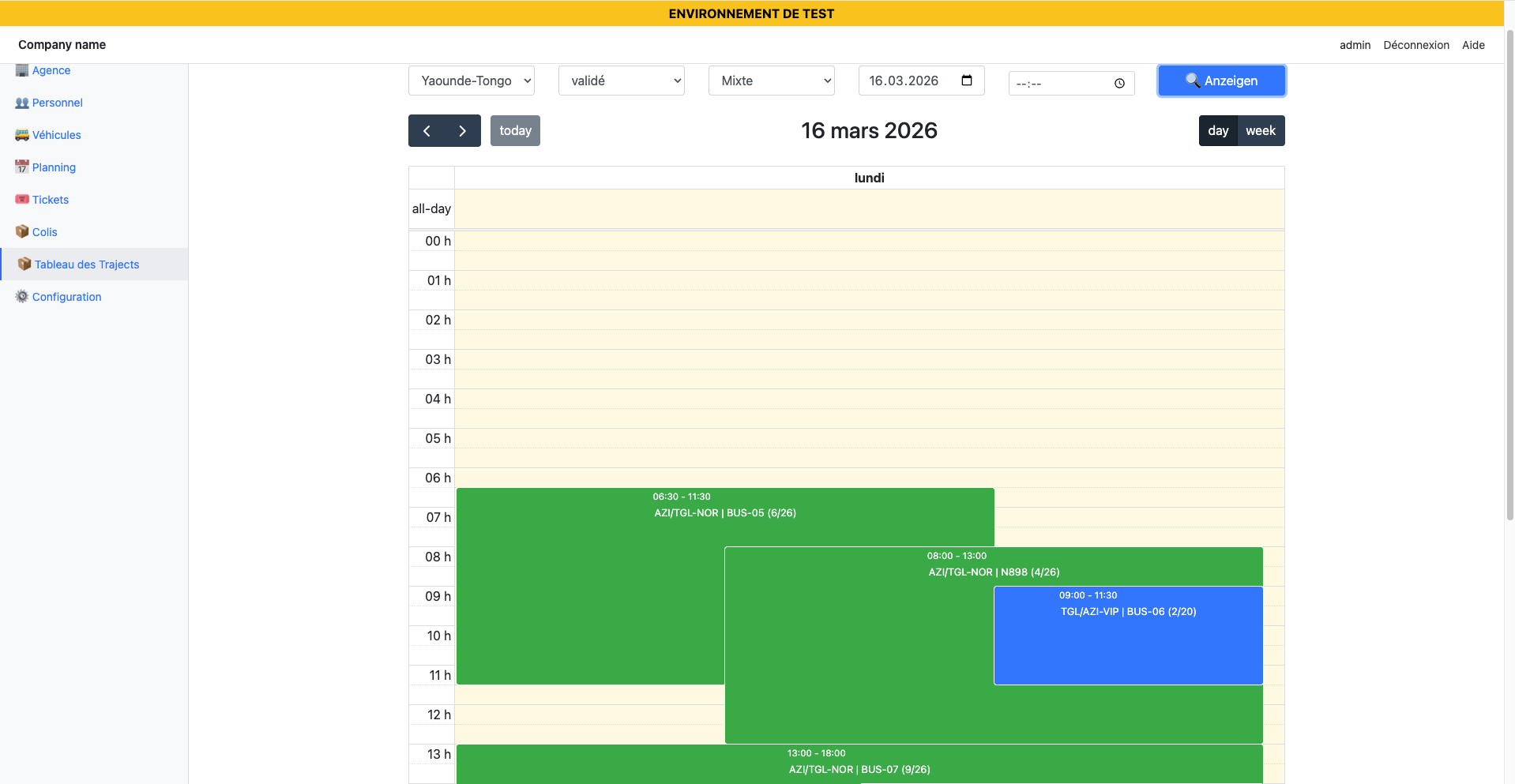Click Déconnexion in the top bar
The image size is (1515, 784).
pos(1416,45)
